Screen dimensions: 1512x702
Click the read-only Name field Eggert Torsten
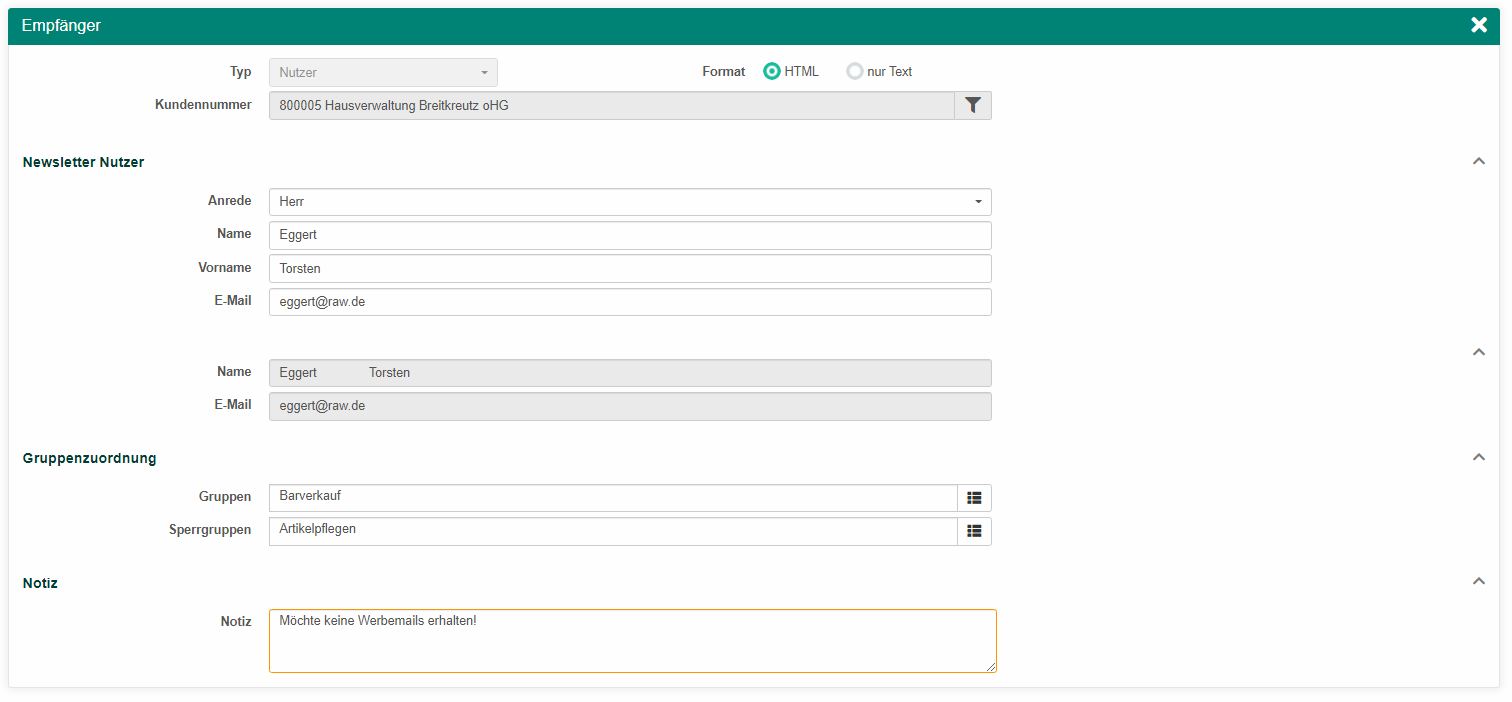coord(630,373)
